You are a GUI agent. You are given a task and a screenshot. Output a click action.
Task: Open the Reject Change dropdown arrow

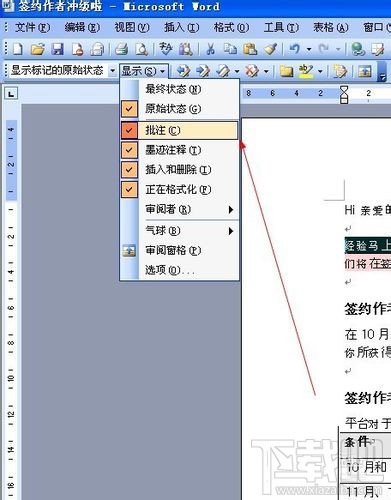(266, 71)
